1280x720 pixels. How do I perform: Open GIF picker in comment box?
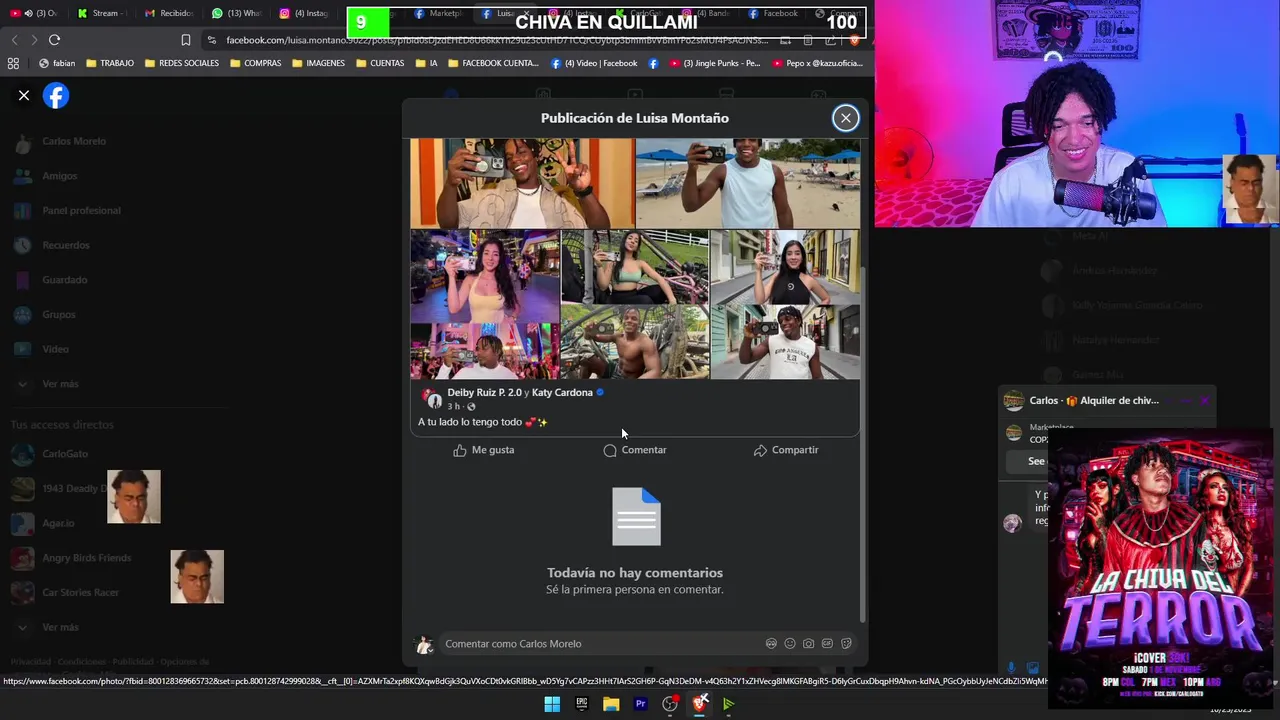pos(827,644)
